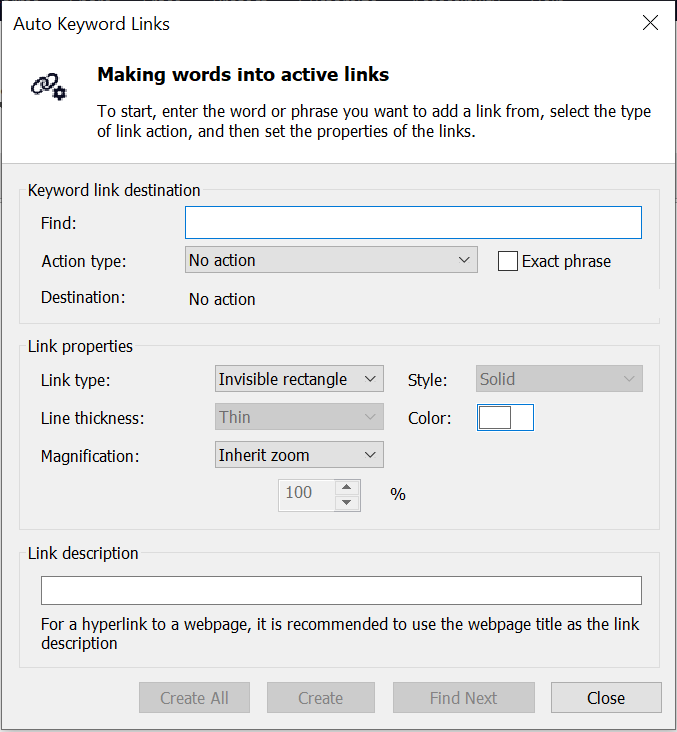Screen dimensions: 677x732
Task: Click the Destination No action text
Action: pyautogui.click(x=222, y=299)
